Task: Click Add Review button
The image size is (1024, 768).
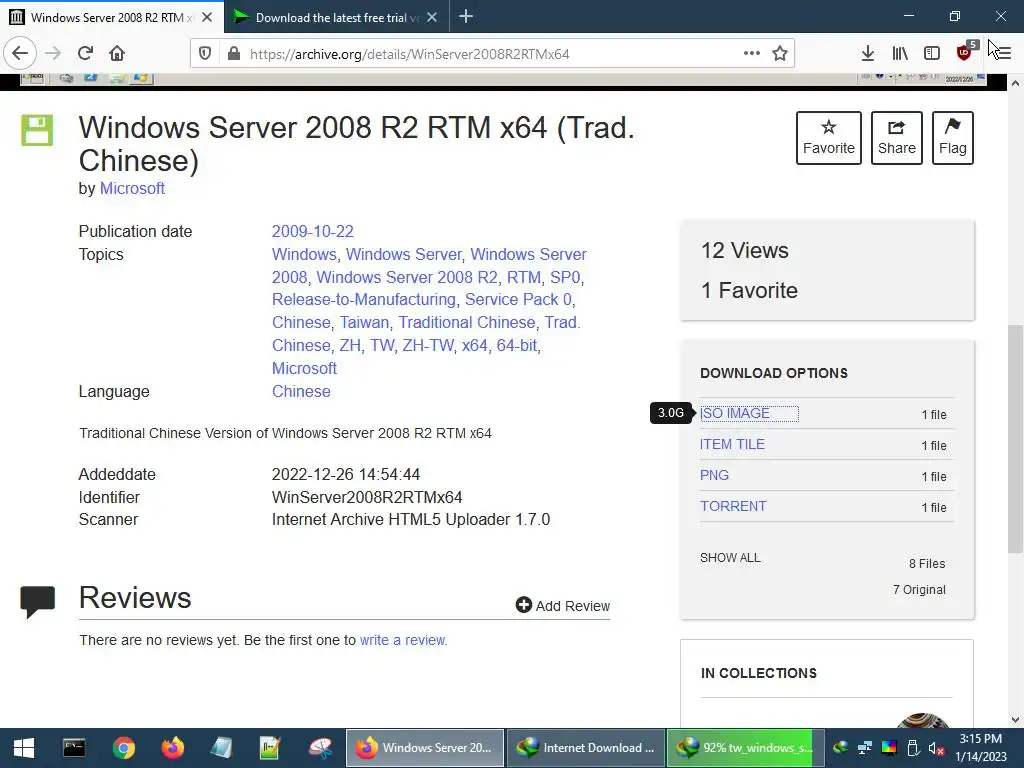Action: tap(562, 605)
